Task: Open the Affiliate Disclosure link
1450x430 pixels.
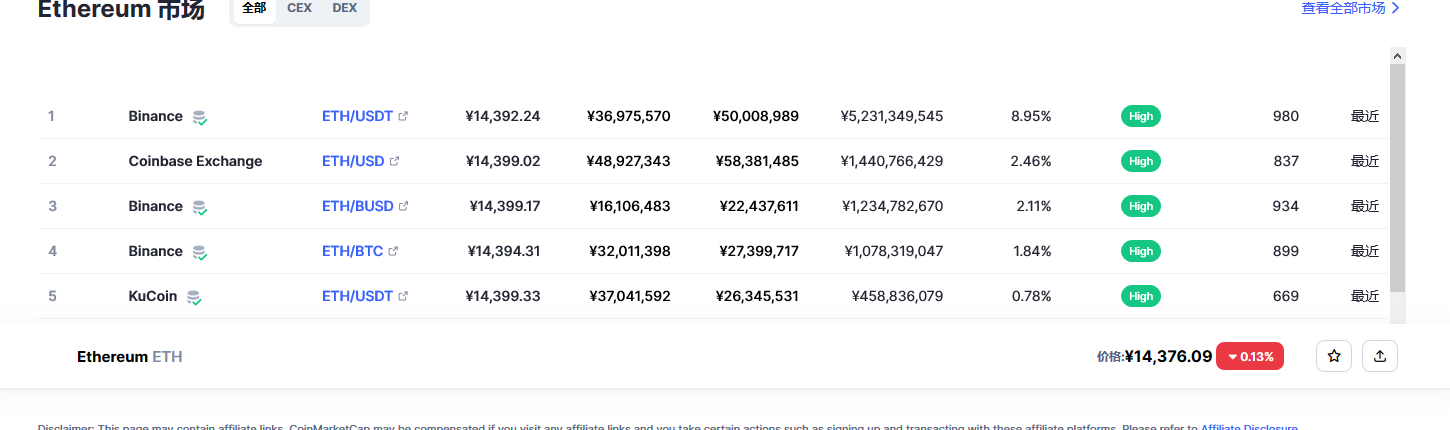Action: click(1249, 426)
